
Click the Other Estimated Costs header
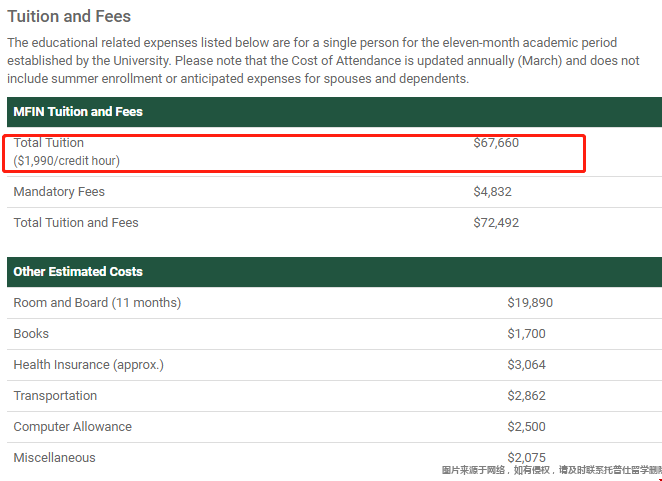(78, 272)
